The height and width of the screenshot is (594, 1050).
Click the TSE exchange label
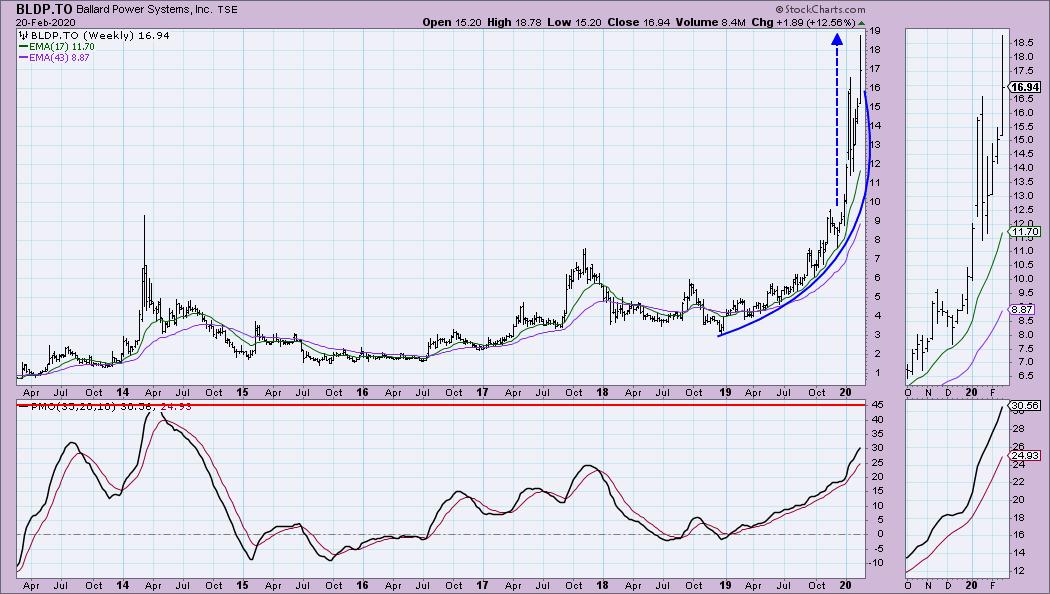click(x=227, y=10)
